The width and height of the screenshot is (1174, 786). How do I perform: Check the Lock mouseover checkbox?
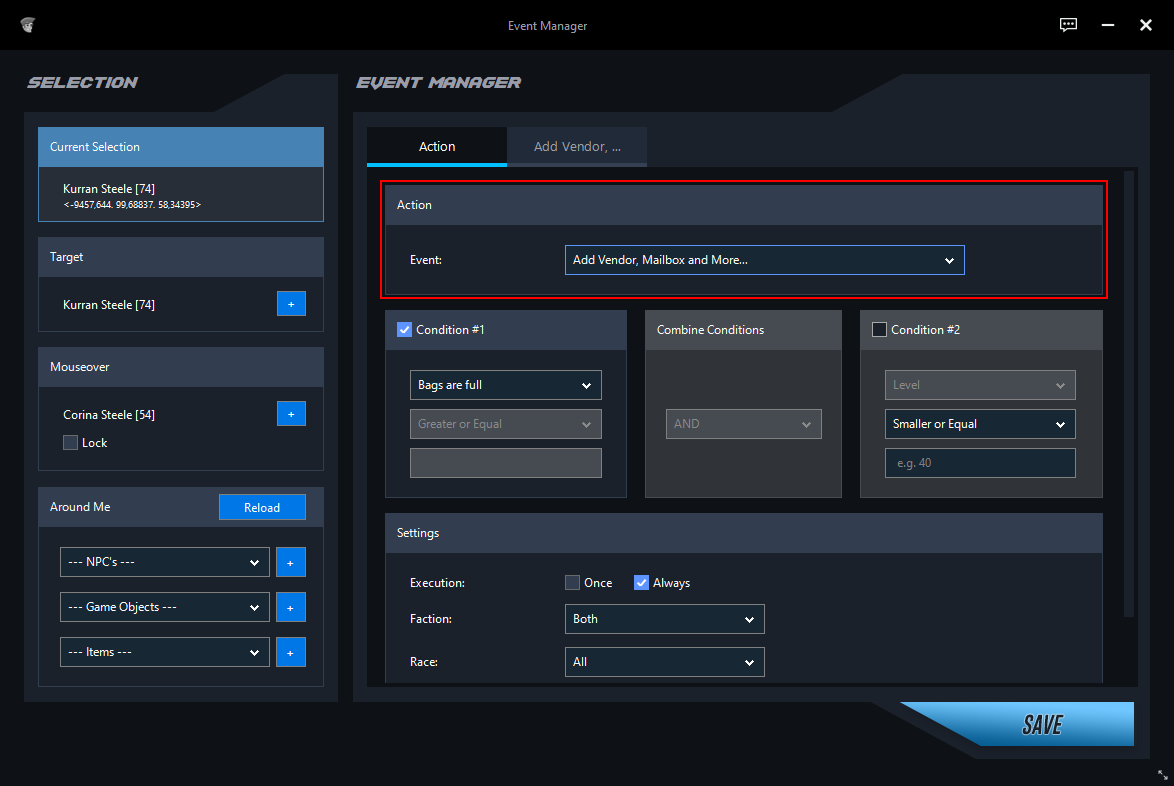coord(70,442)
